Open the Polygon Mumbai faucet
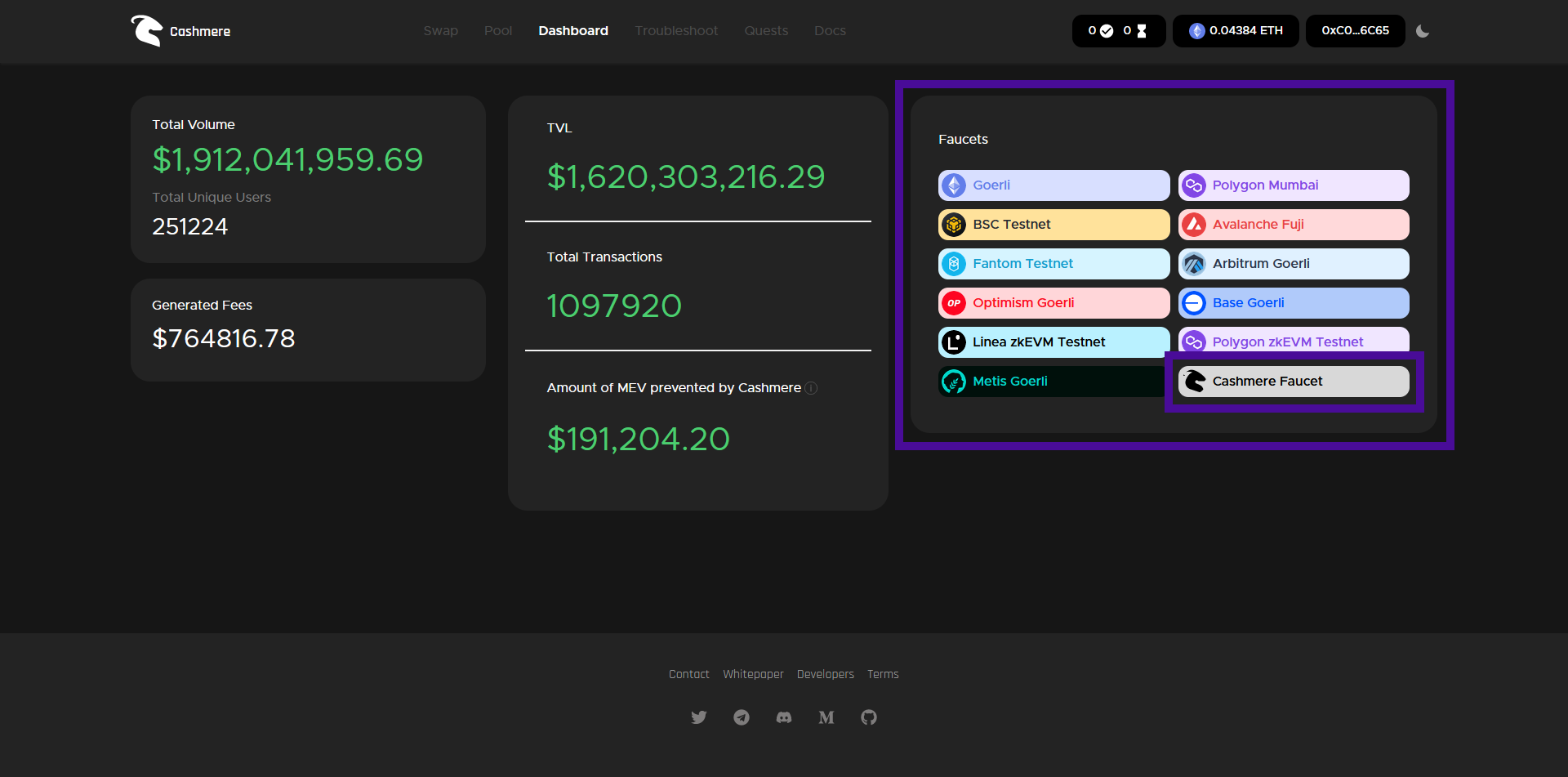Viewport: 1568px width, 777px height. pyautogui.click(x=1294, y=185)
